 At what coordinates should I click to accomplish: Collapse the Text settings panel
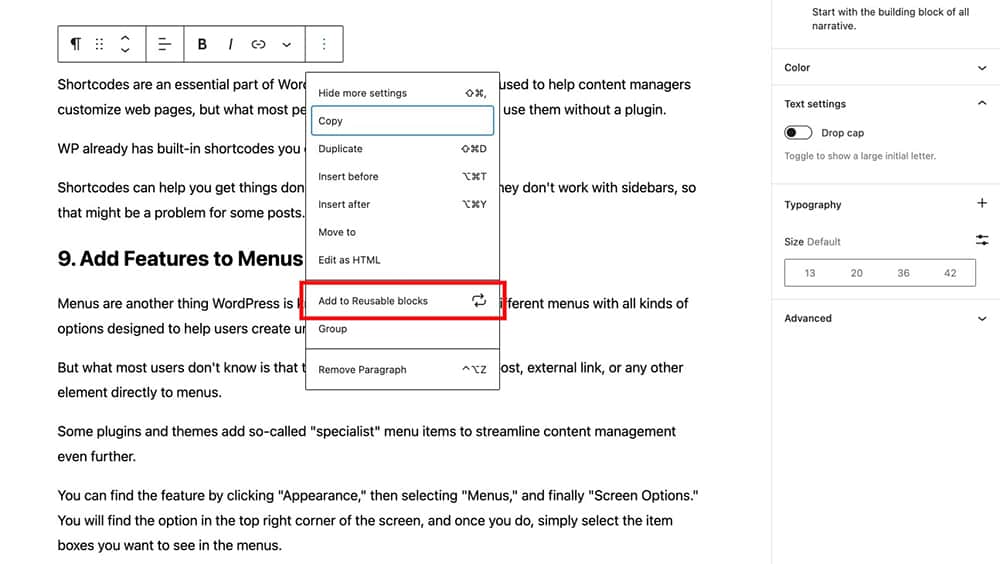coord(886,104)
